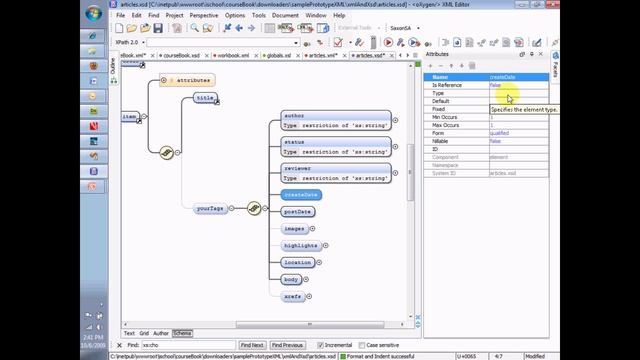
Task: Open Find/Replace magnifier icon
Action: click(195, 28)
